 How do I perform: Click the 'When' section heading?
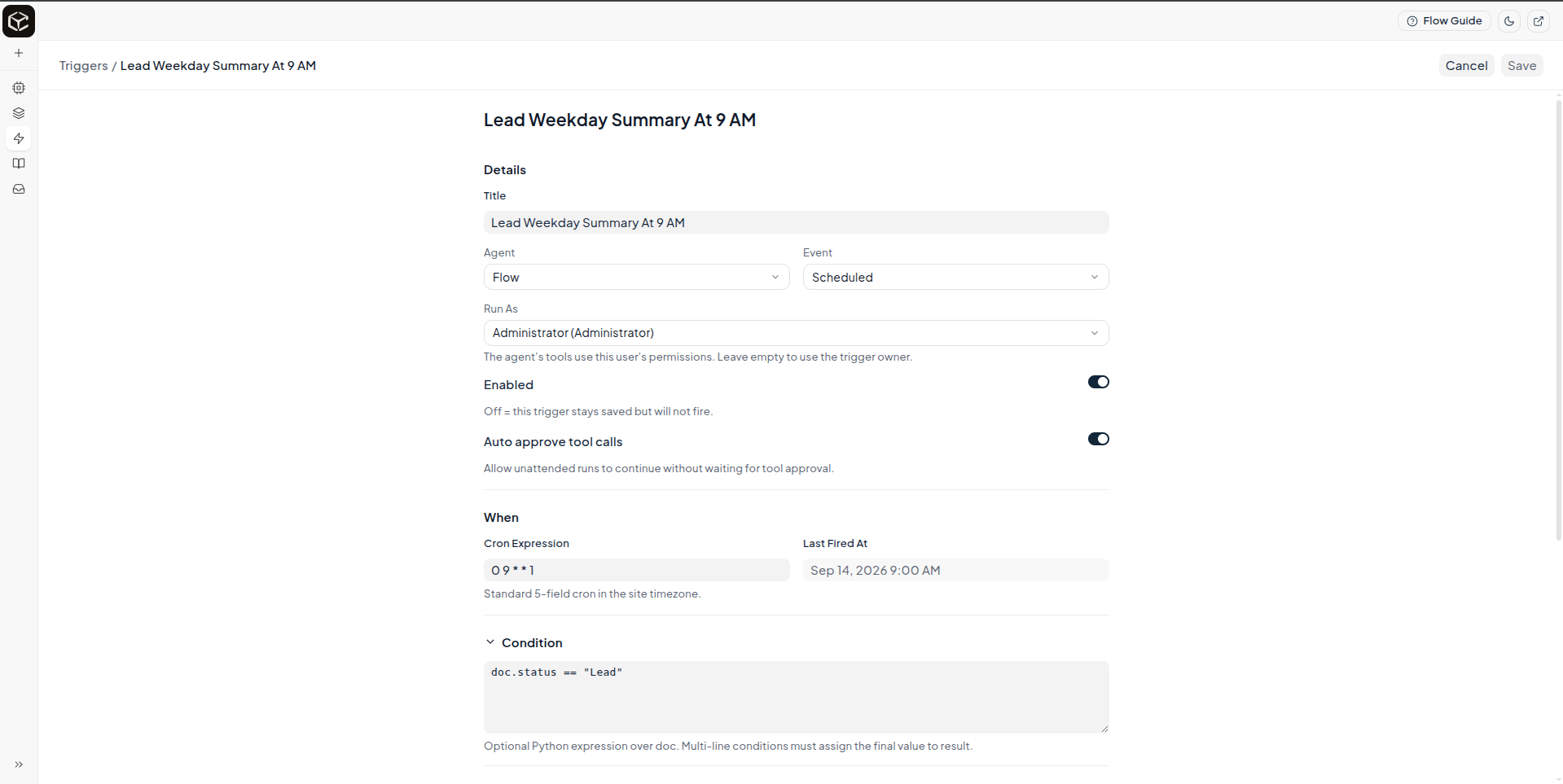(501, 517)
